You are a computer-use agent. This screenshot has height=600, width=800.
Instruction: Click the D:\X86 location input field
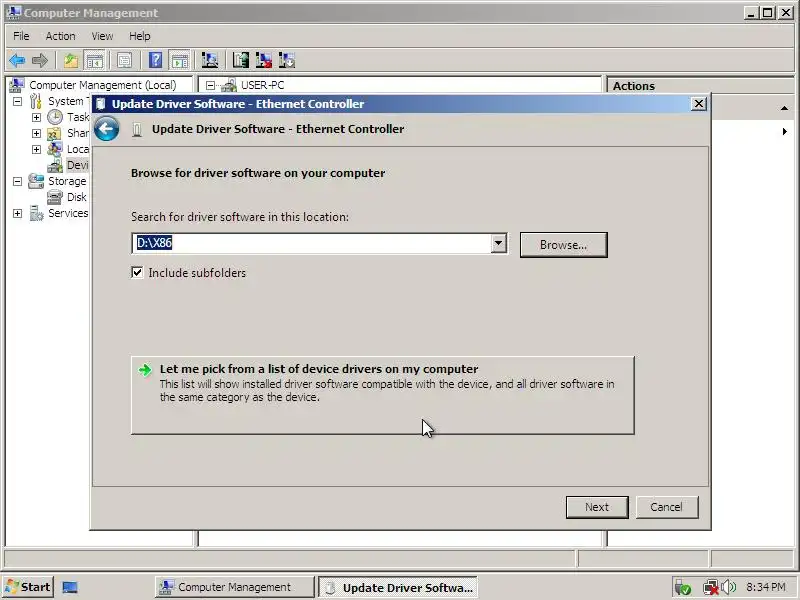point(312,243)
